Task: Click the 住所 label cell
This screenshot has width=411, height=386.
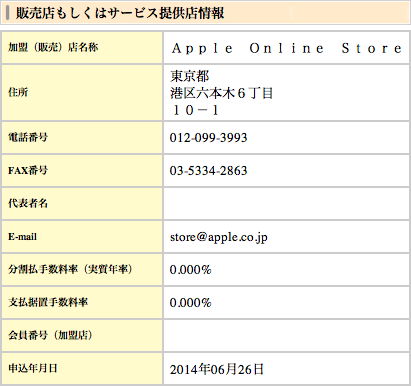Action: pos(82,93)
